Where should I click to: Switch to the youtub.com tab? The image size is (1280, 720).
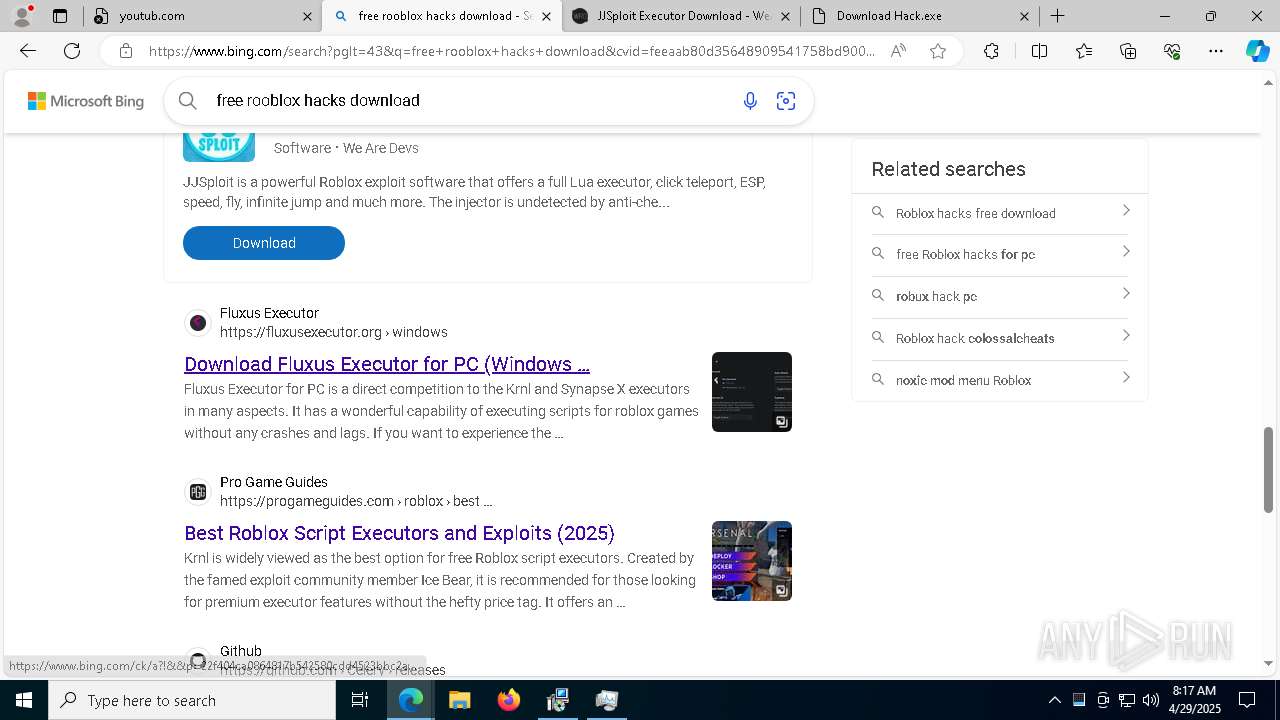tap(200, 16)
